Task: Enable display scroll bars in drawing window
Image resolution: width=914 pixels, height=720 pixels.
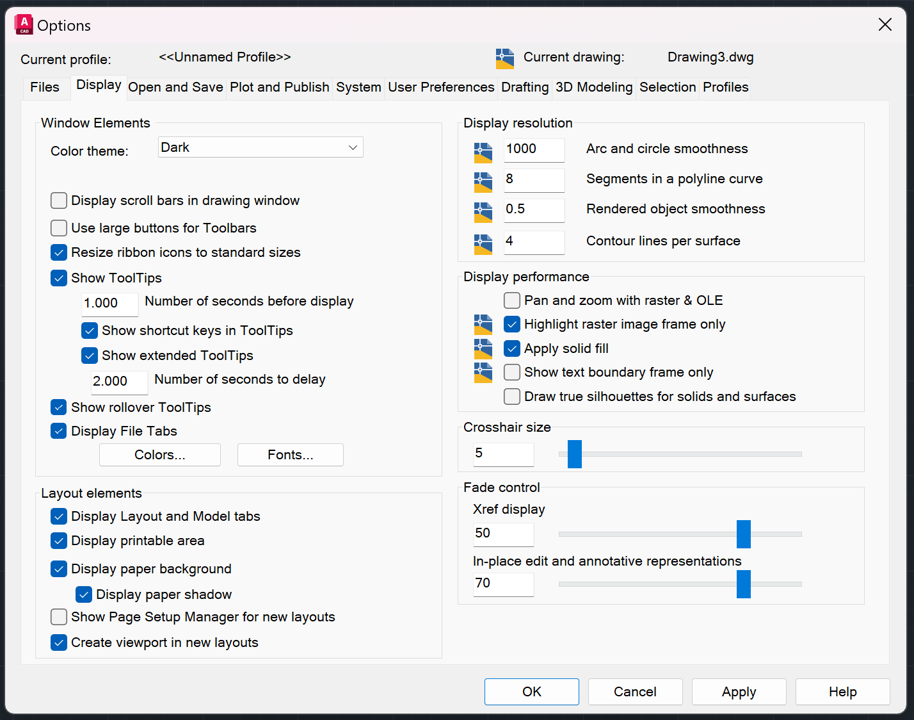Action: 57,200
